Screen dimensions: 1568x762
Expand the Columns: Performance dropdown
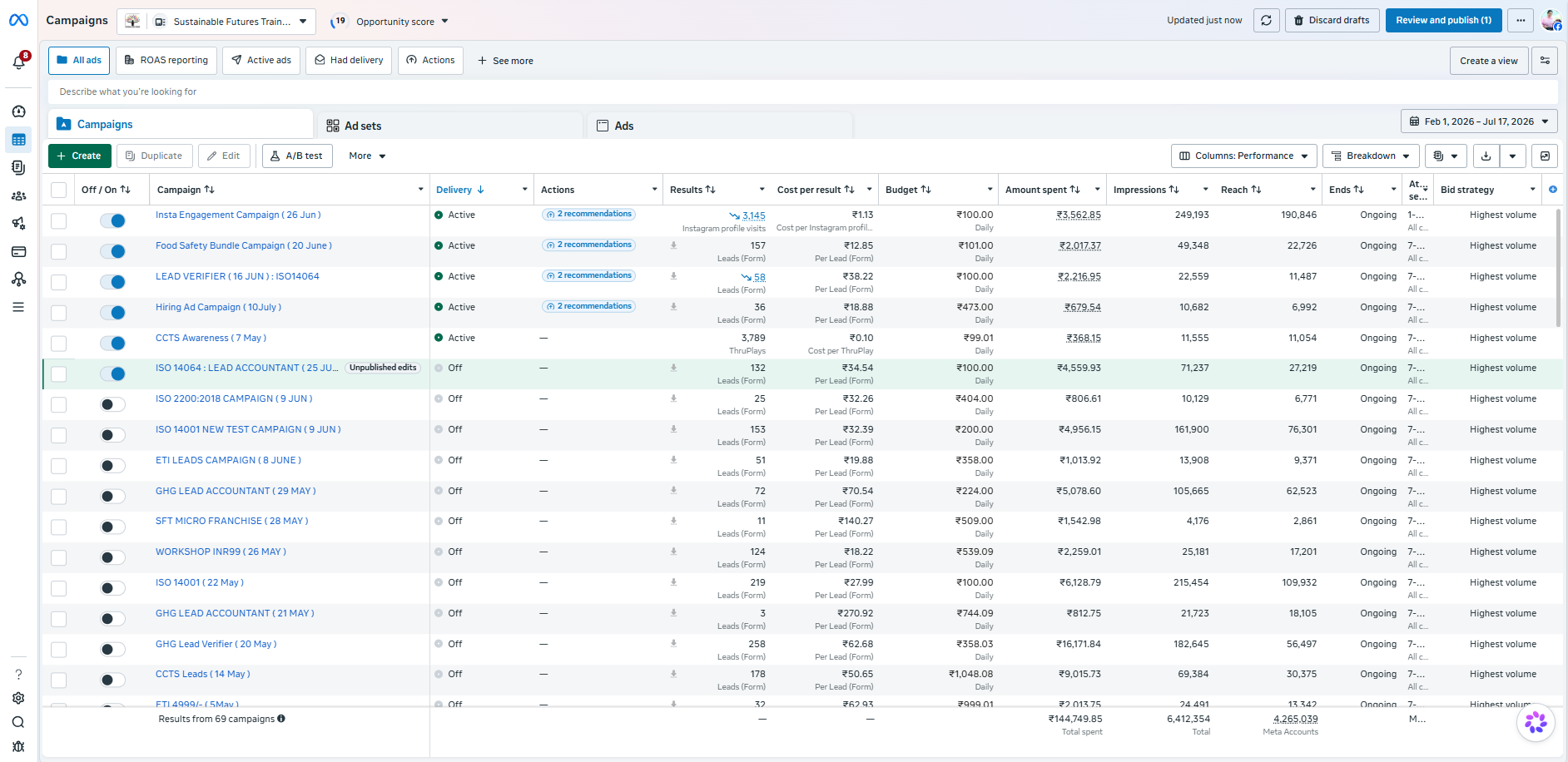[1244, 156]
